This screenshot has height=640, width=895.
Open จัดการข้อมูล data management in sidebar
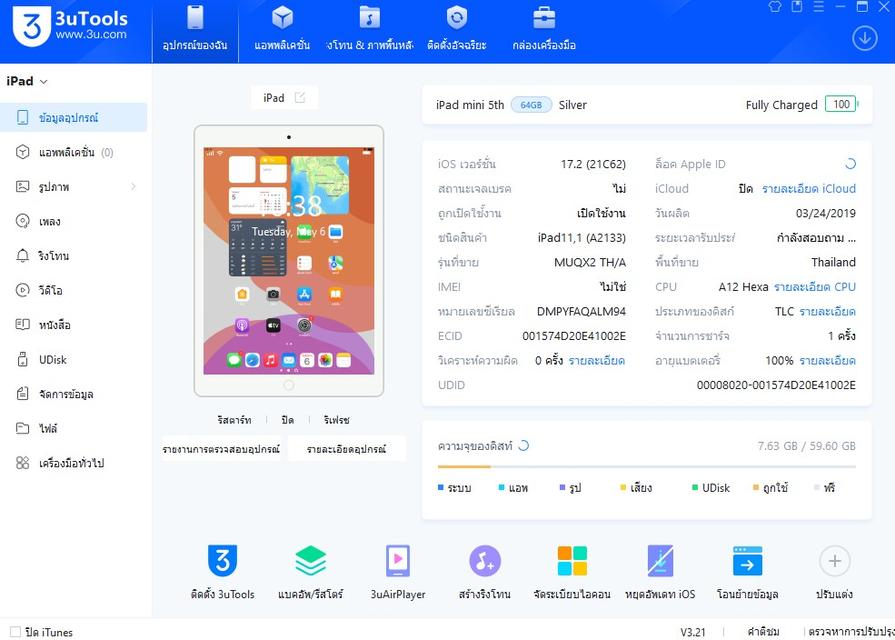tap(74, 394)
